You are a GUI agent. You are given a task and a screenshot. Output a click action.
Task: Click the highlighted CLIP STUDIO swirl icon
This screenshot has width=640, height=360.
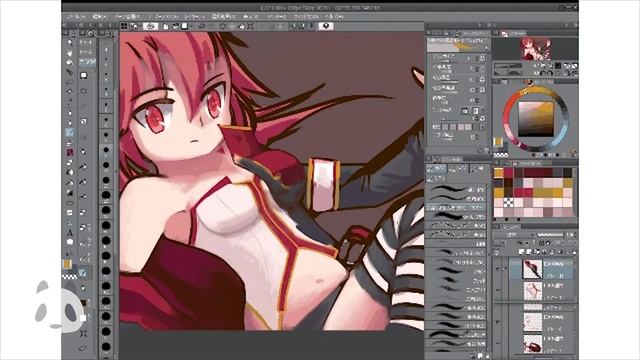[x=150, y=26]
